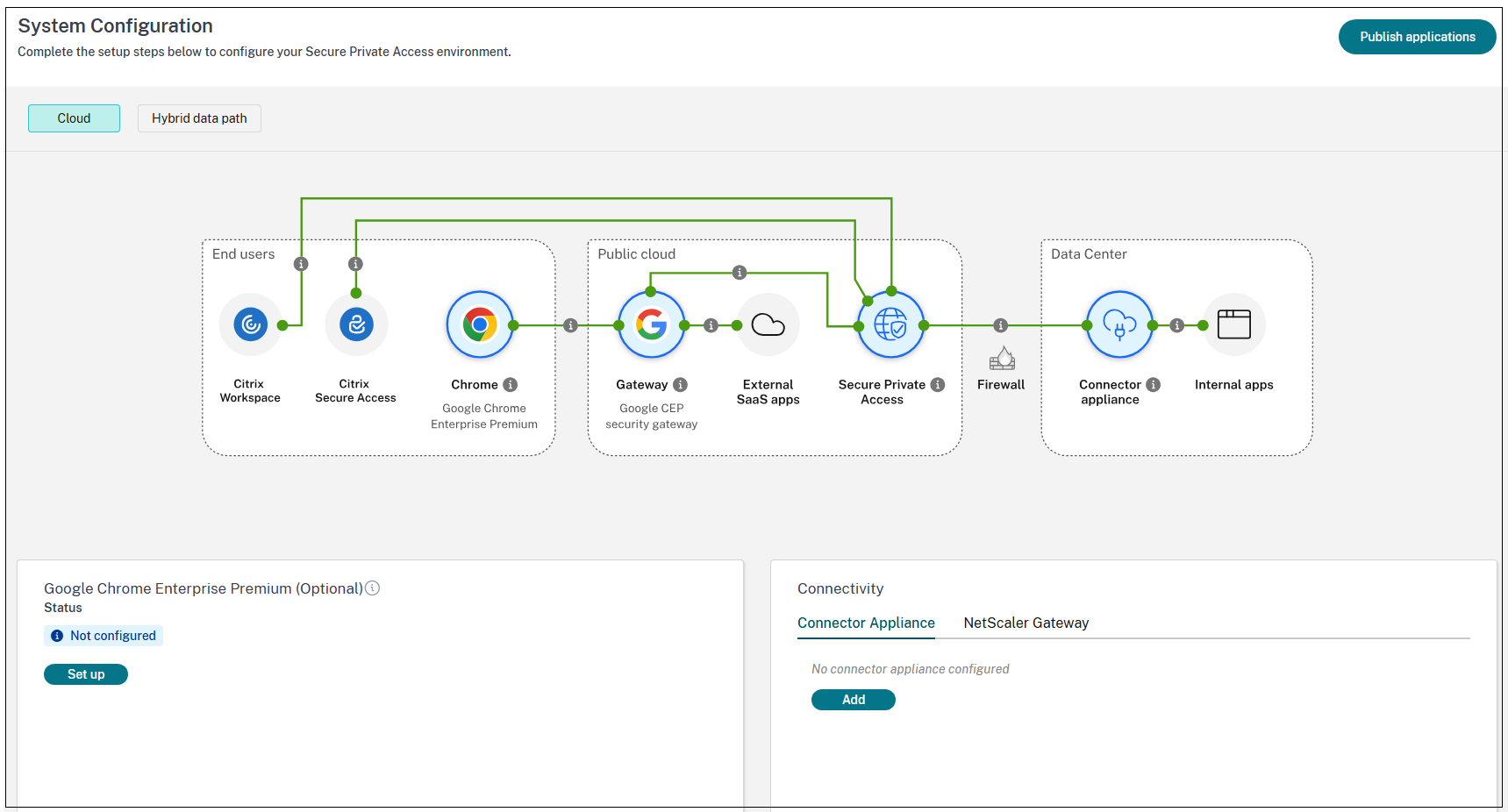Click the Publish applications button

[1417, 37]
